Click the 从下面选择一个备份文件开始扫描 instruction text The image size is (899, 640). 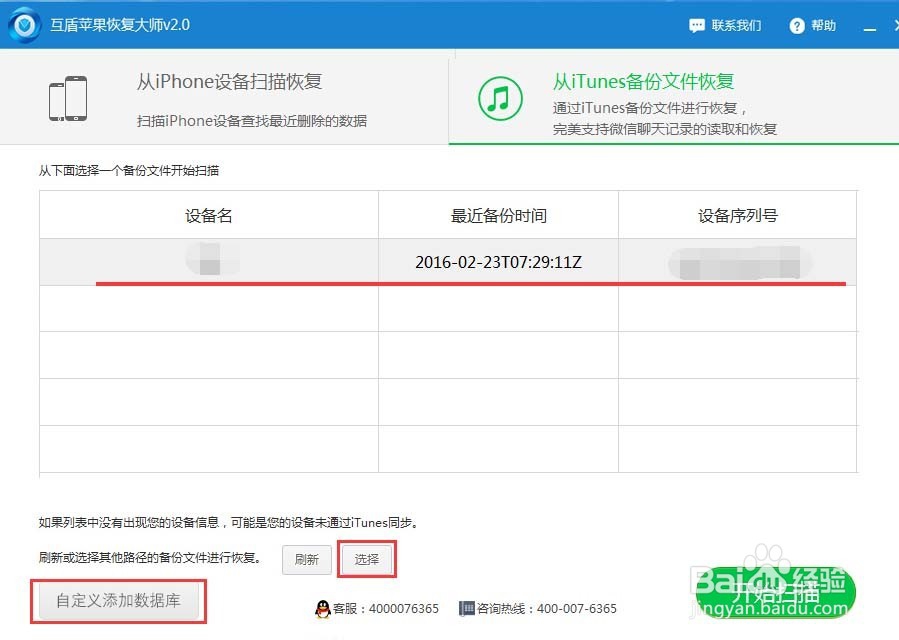[129, 170]
